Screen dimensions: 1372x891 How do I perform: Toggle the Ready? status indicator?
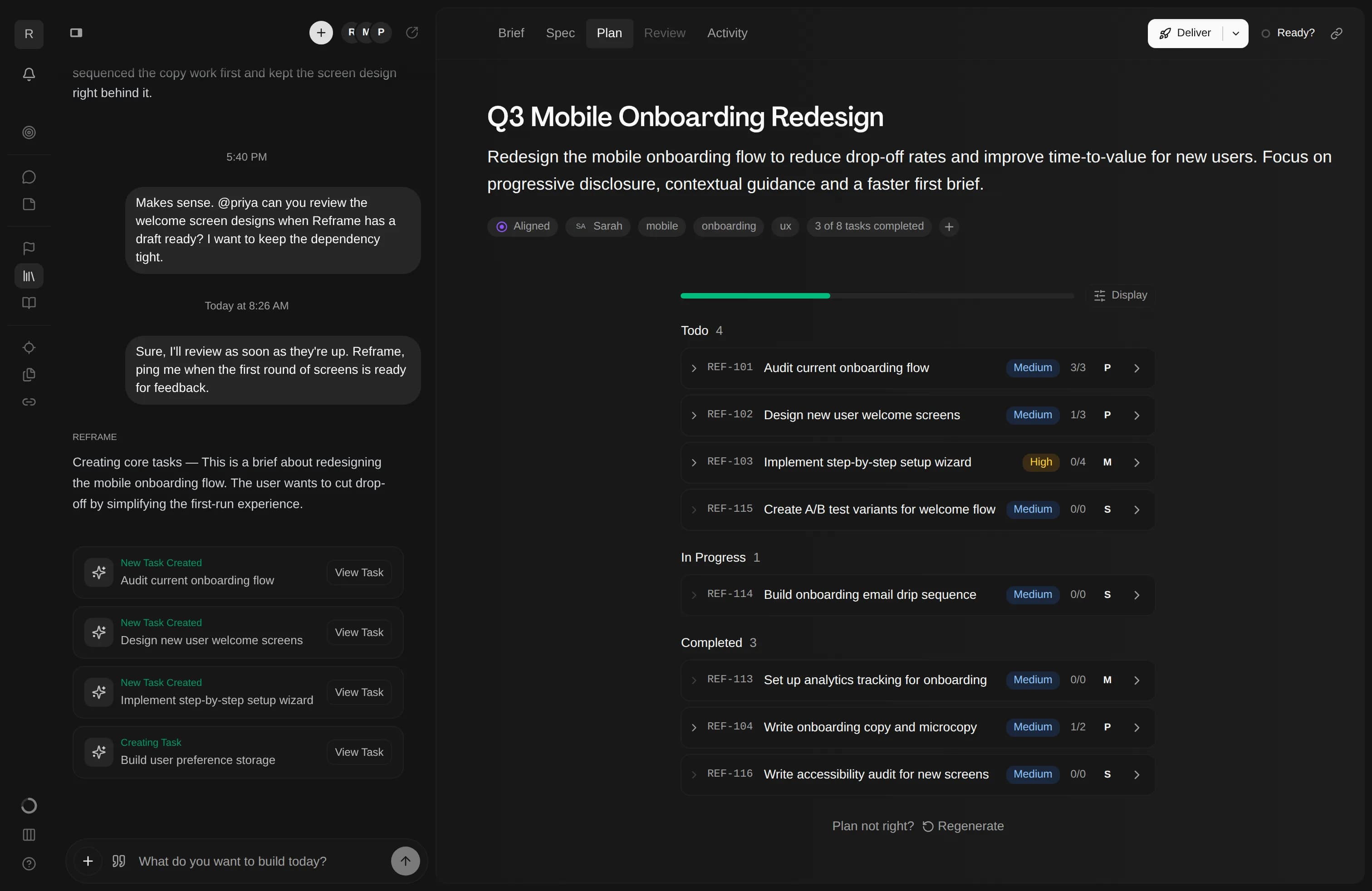[1288, 33]
